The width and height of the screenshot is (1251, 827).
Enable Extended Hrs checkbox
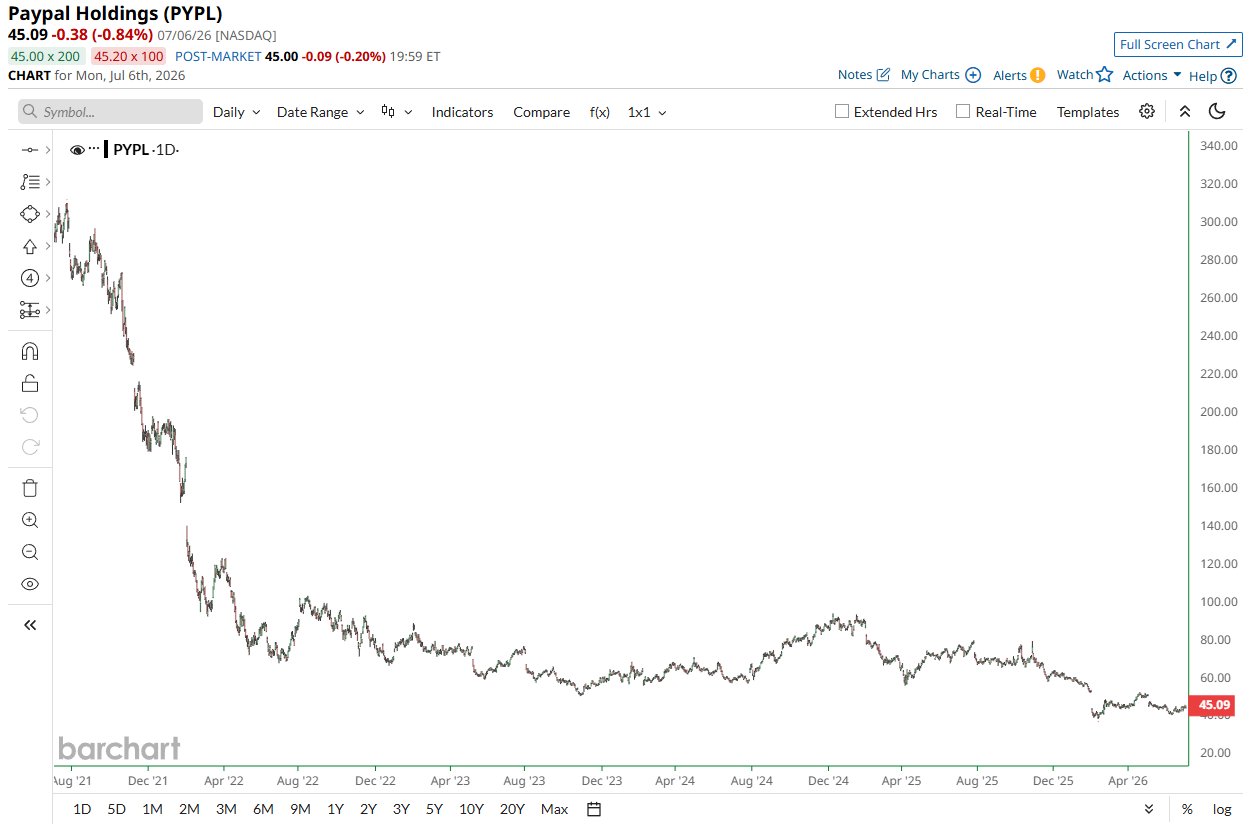tap(842, 112)
